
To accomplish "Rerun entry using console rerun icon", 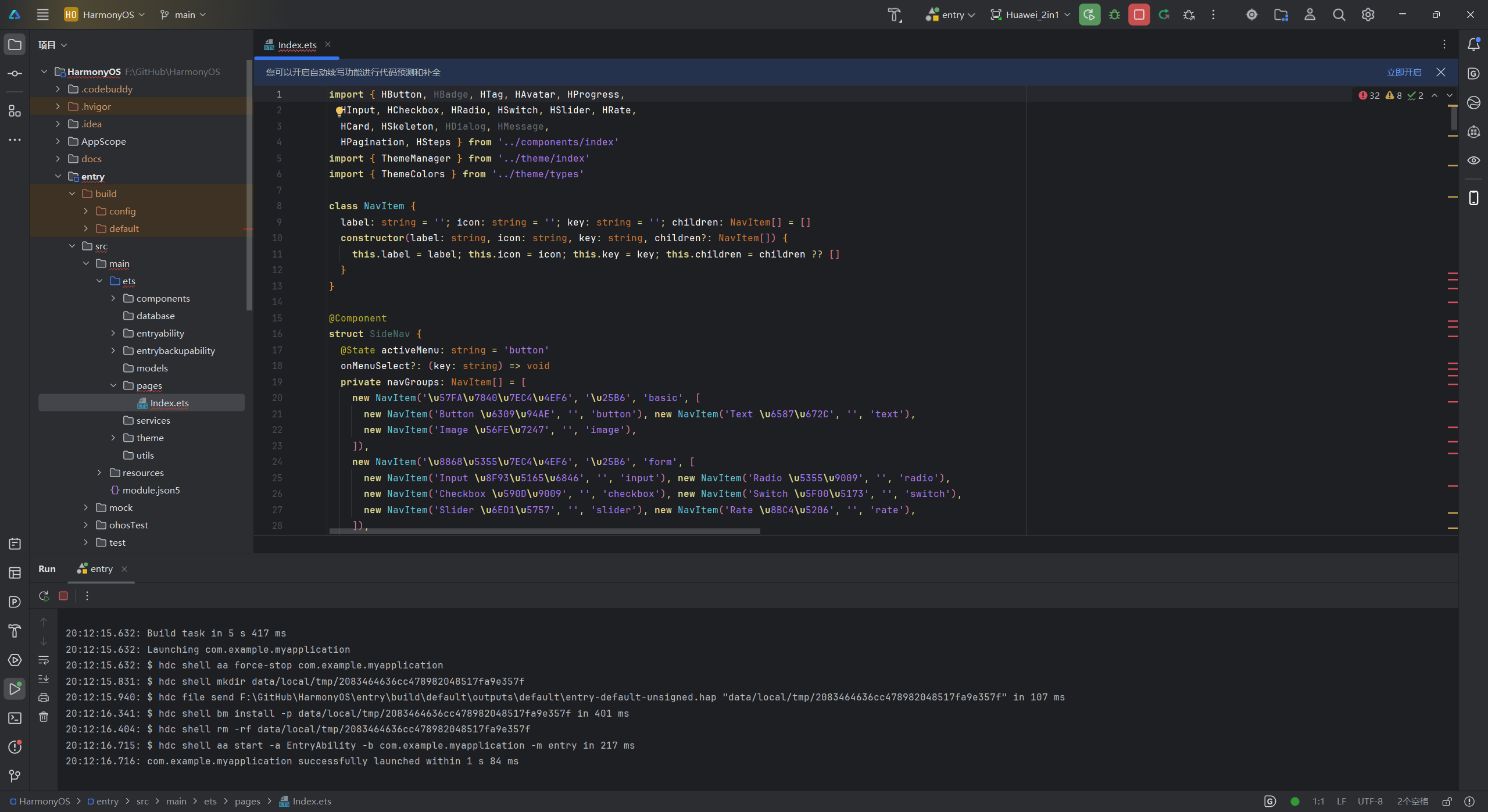I will (44, 596).
